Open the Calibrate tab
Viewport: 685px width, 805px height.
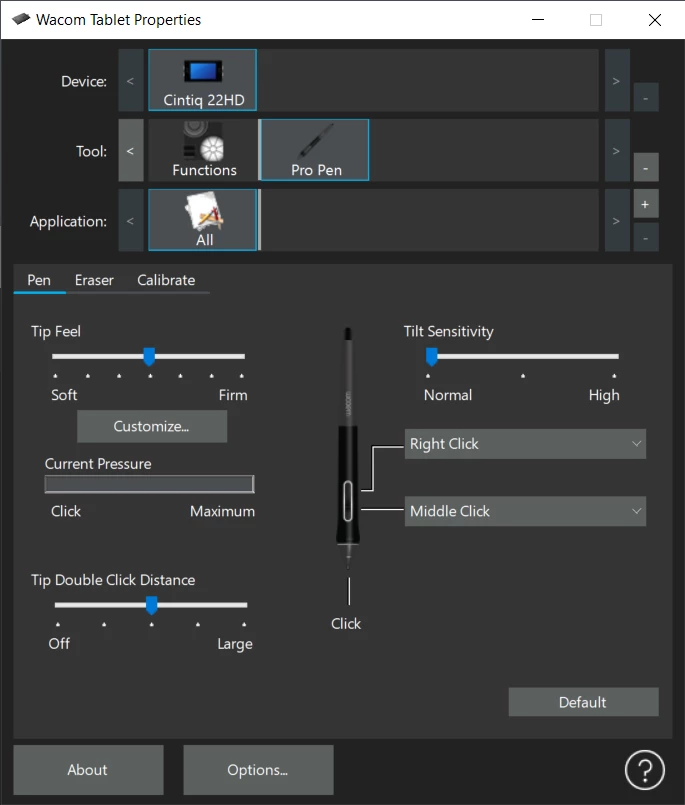click(x=166, y=280)
